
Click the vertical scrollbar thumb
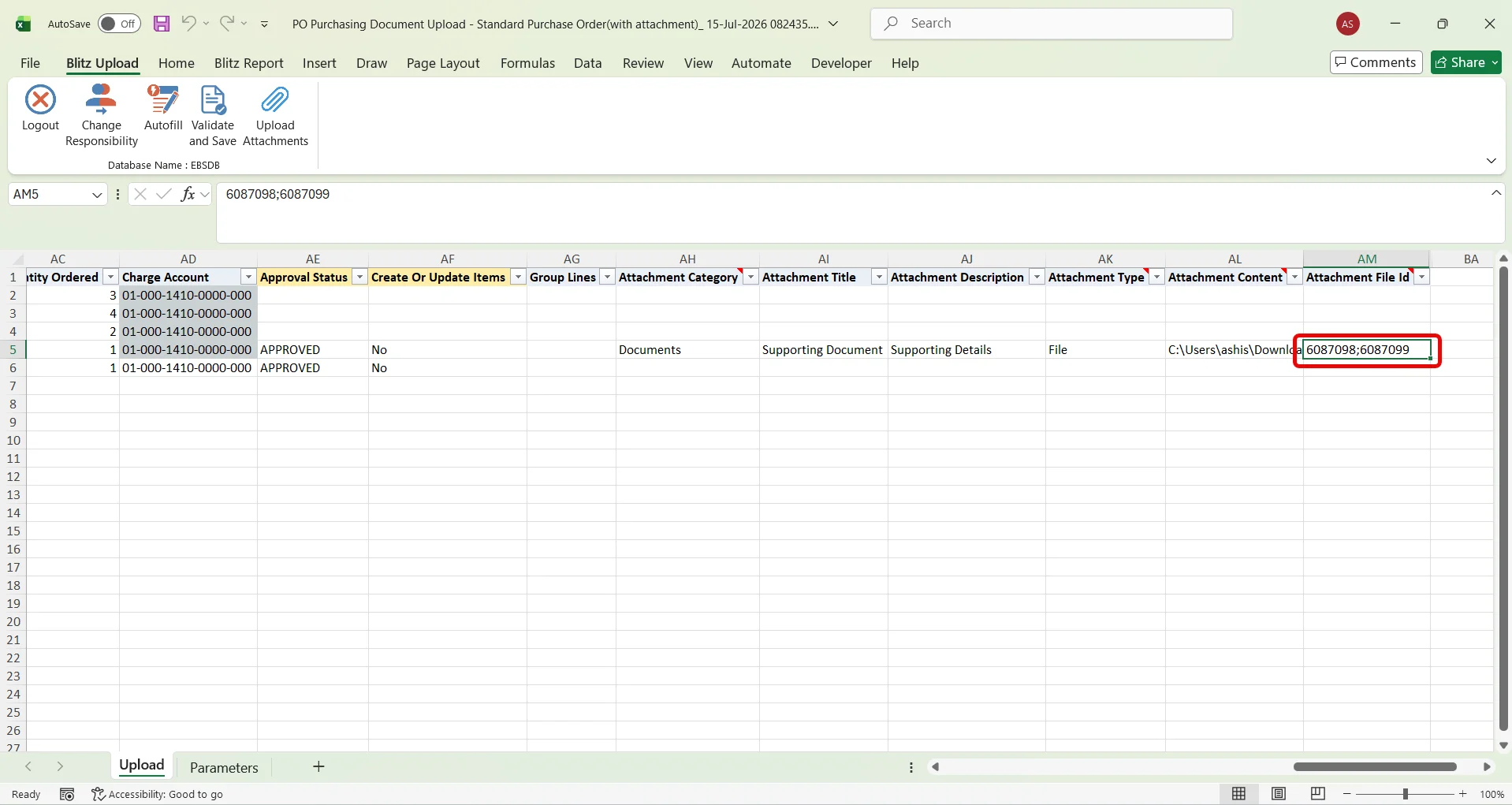point(1503,498)
